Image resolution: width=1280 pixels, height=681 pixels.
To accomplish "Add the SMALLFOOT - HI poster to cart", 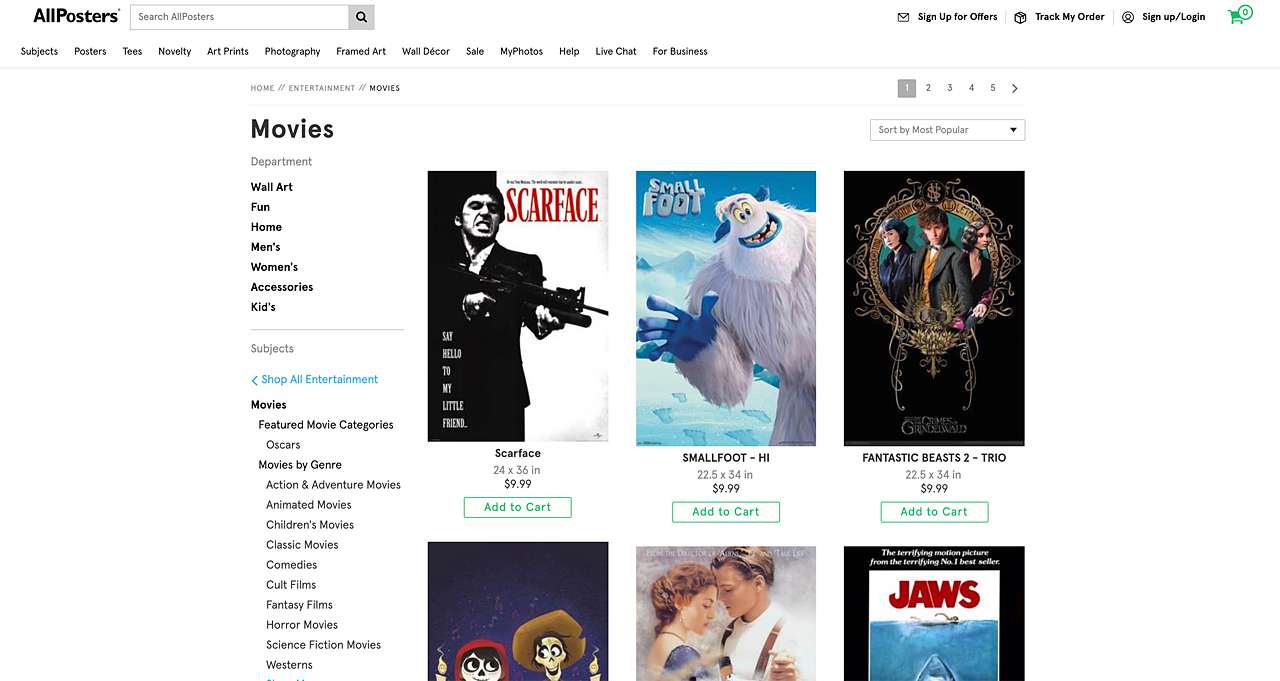I will click(725, 511).
